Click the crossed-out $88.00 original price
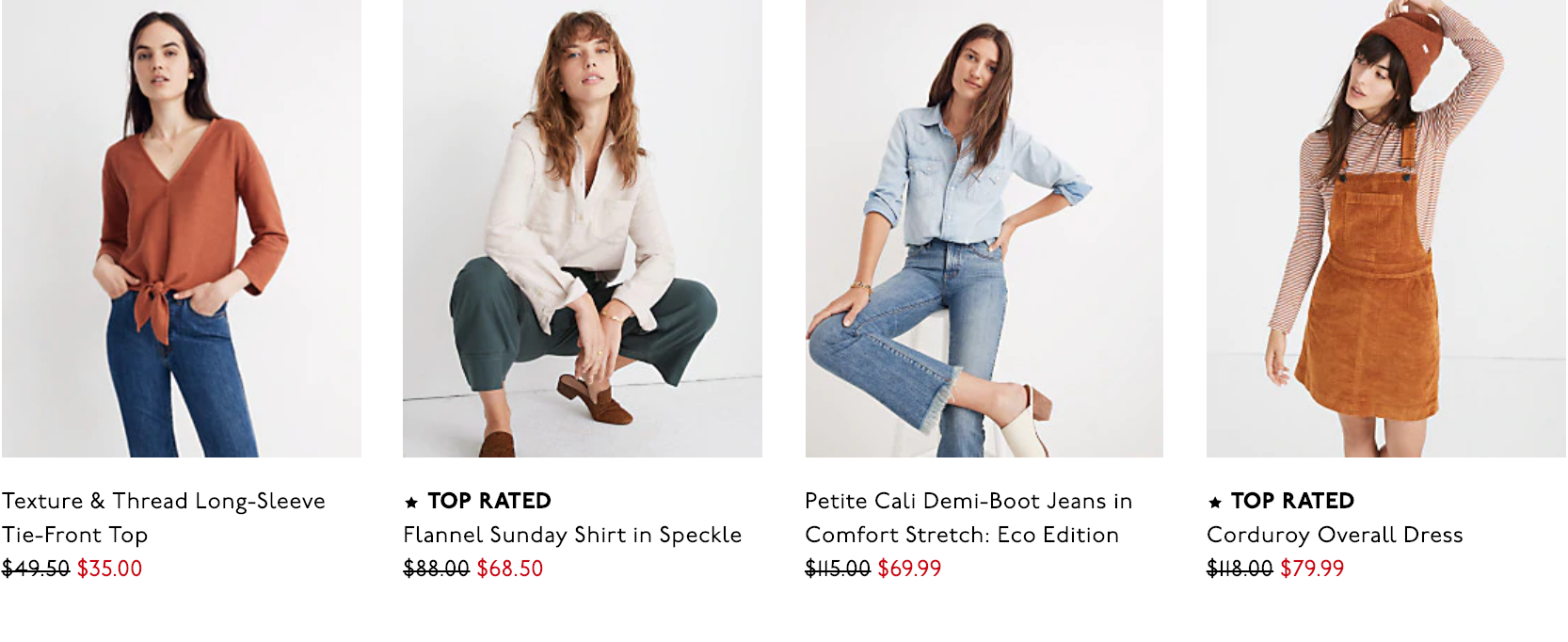The width and height of the screenshot is (1568, 642). tap(436, 569)
